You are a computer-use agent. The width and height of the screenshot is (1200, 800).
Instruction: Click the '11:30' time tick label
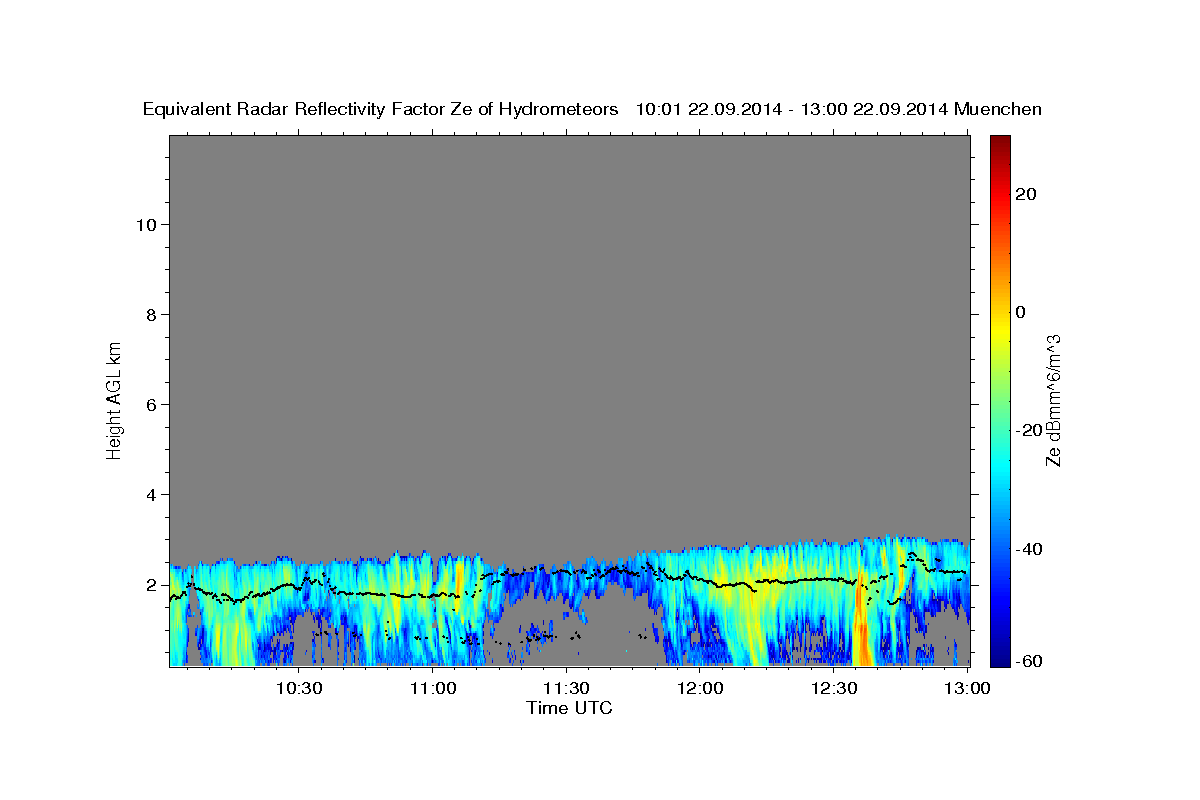(x=566, y=688)
